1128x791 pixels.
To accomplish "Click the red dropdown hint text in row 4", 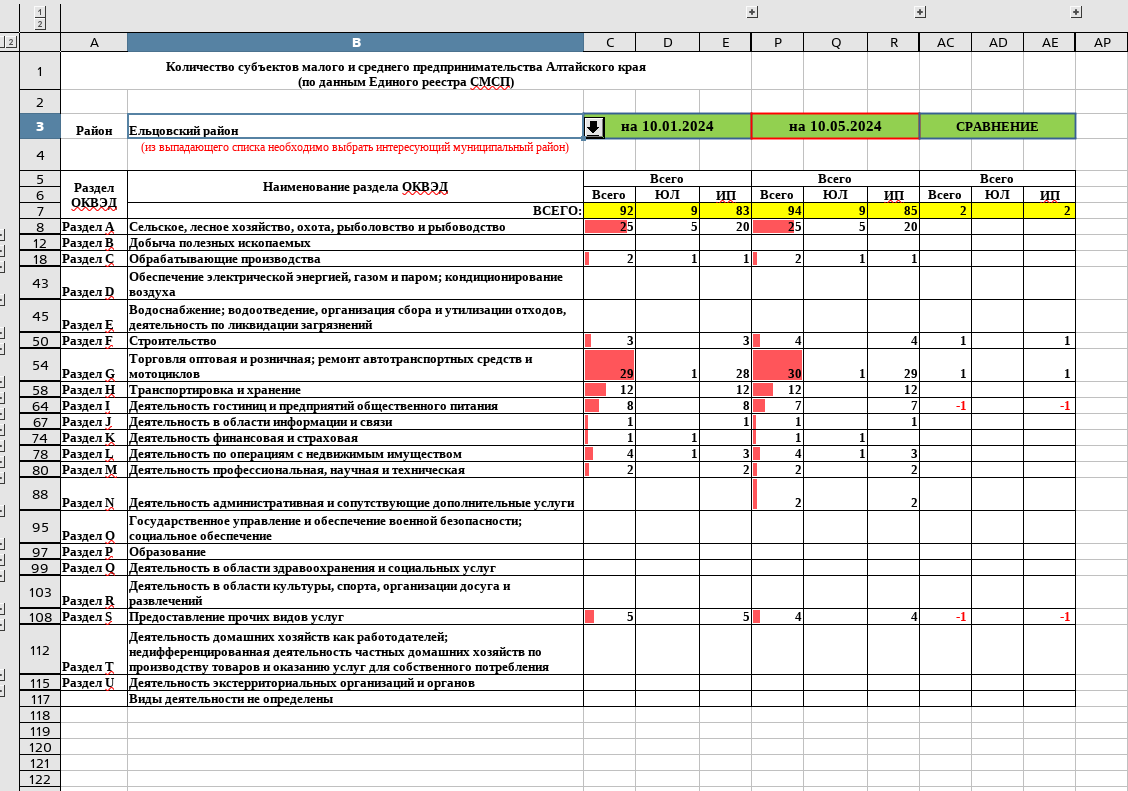I will coord(355,147).
